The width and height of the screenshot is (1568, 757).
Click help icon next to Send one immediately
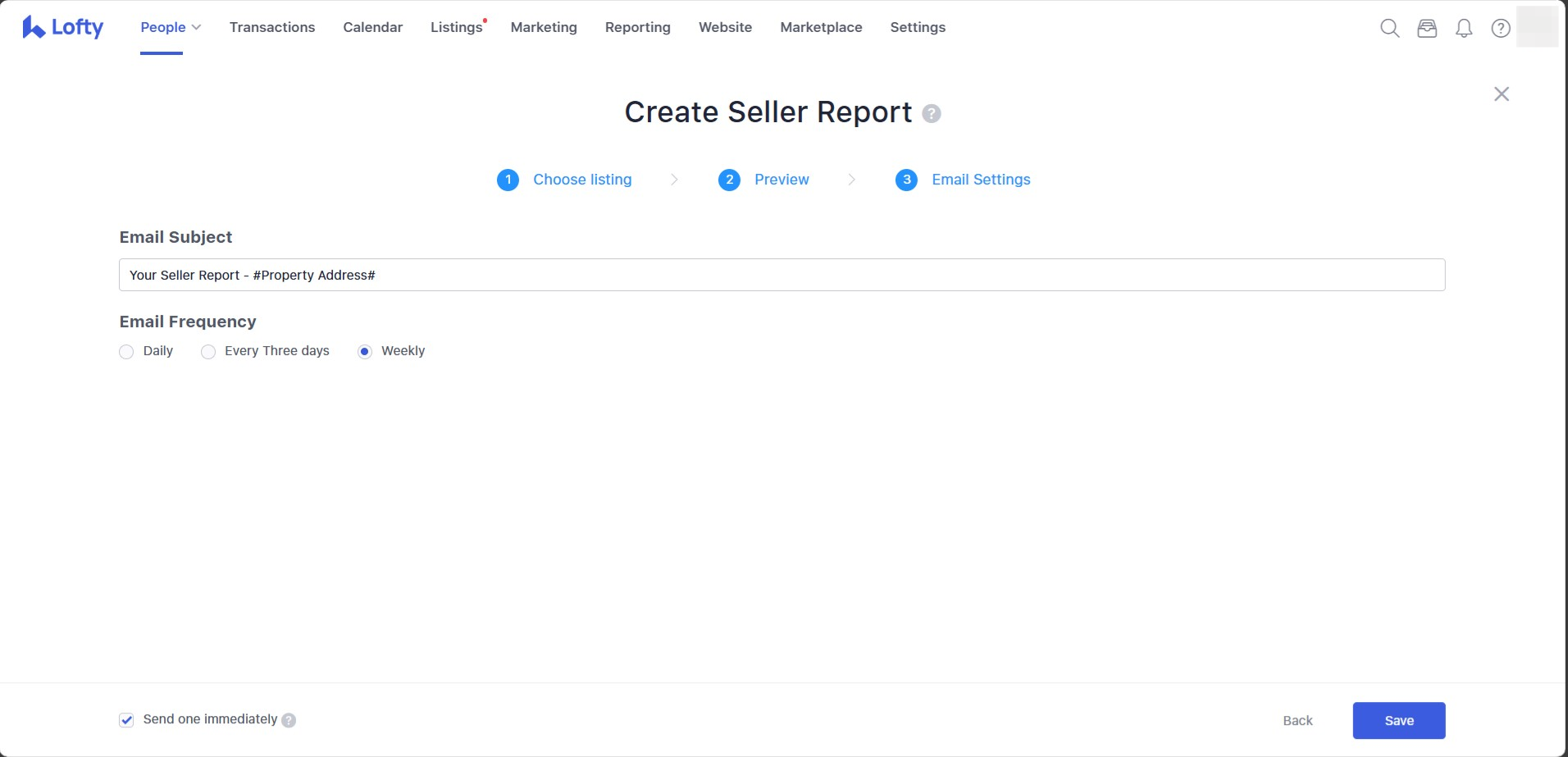pyautogui.click(x=289, y=720)
